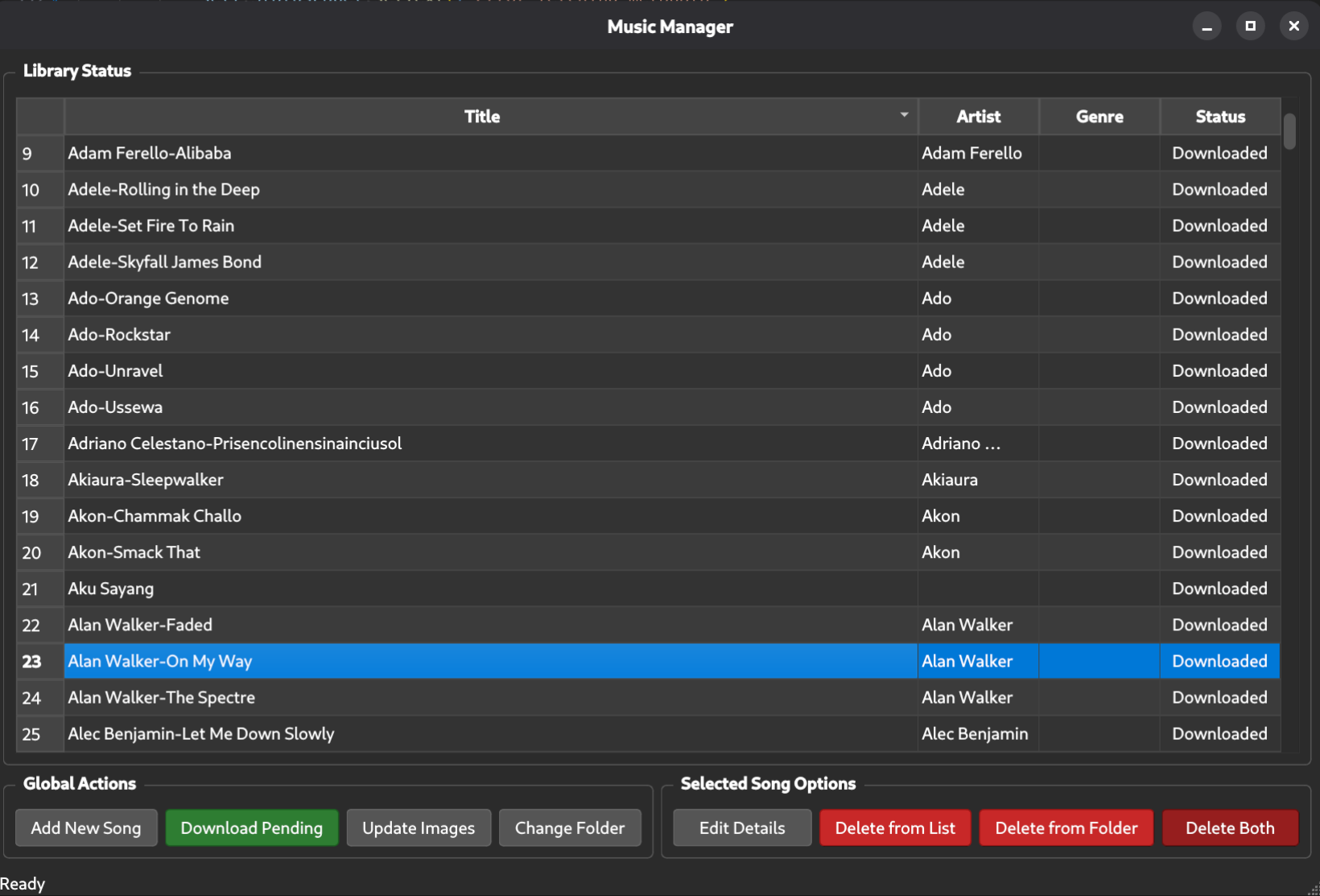
Task: Click the empty Genre cell for Ado-Unravel
Action: 1099,371
